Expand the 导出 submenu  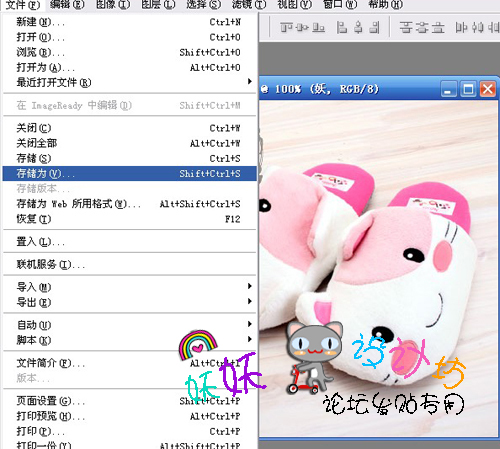(129, 302)
